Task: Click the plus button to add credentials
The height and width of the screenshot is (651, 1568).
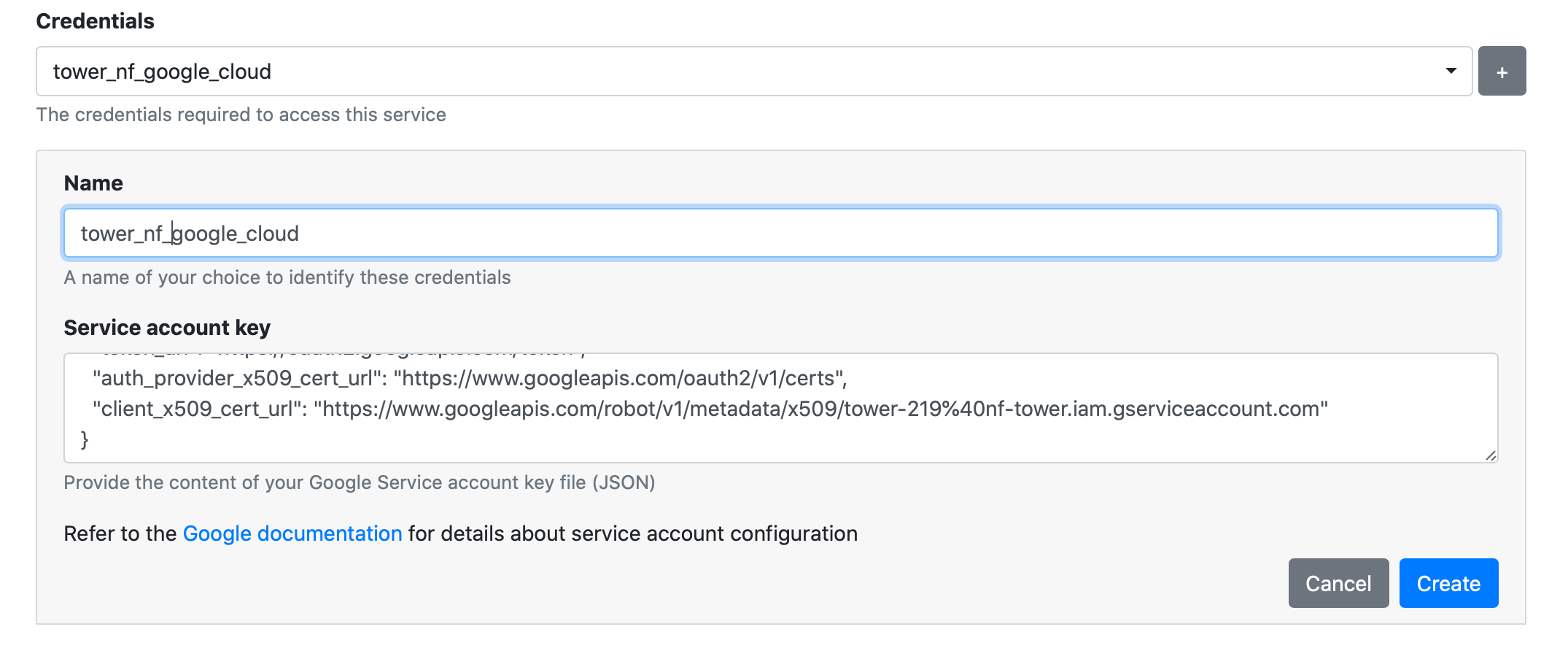Action: point(1501,72)
